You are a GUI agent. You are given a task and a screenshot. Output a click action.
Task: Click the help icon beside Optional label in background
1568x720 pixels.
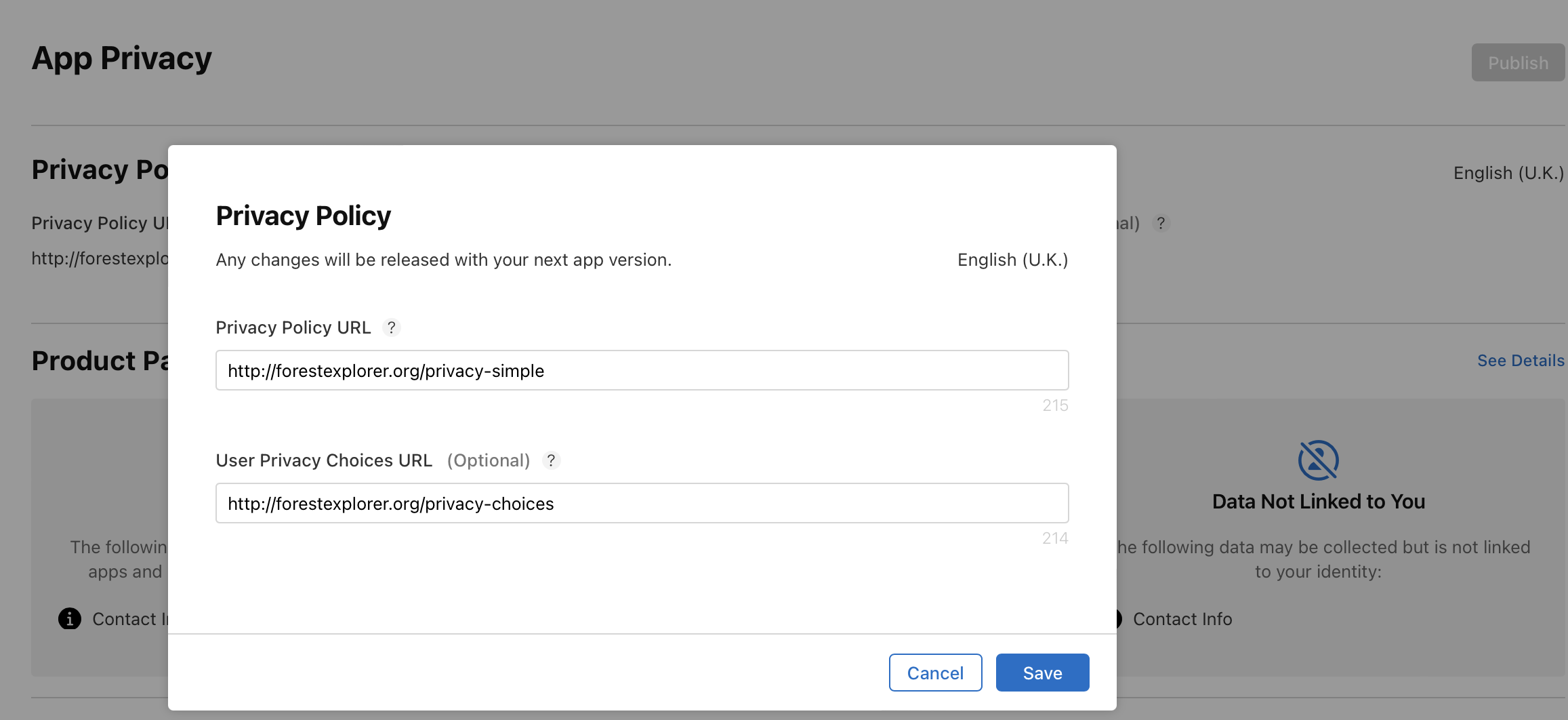point(1160,223)
